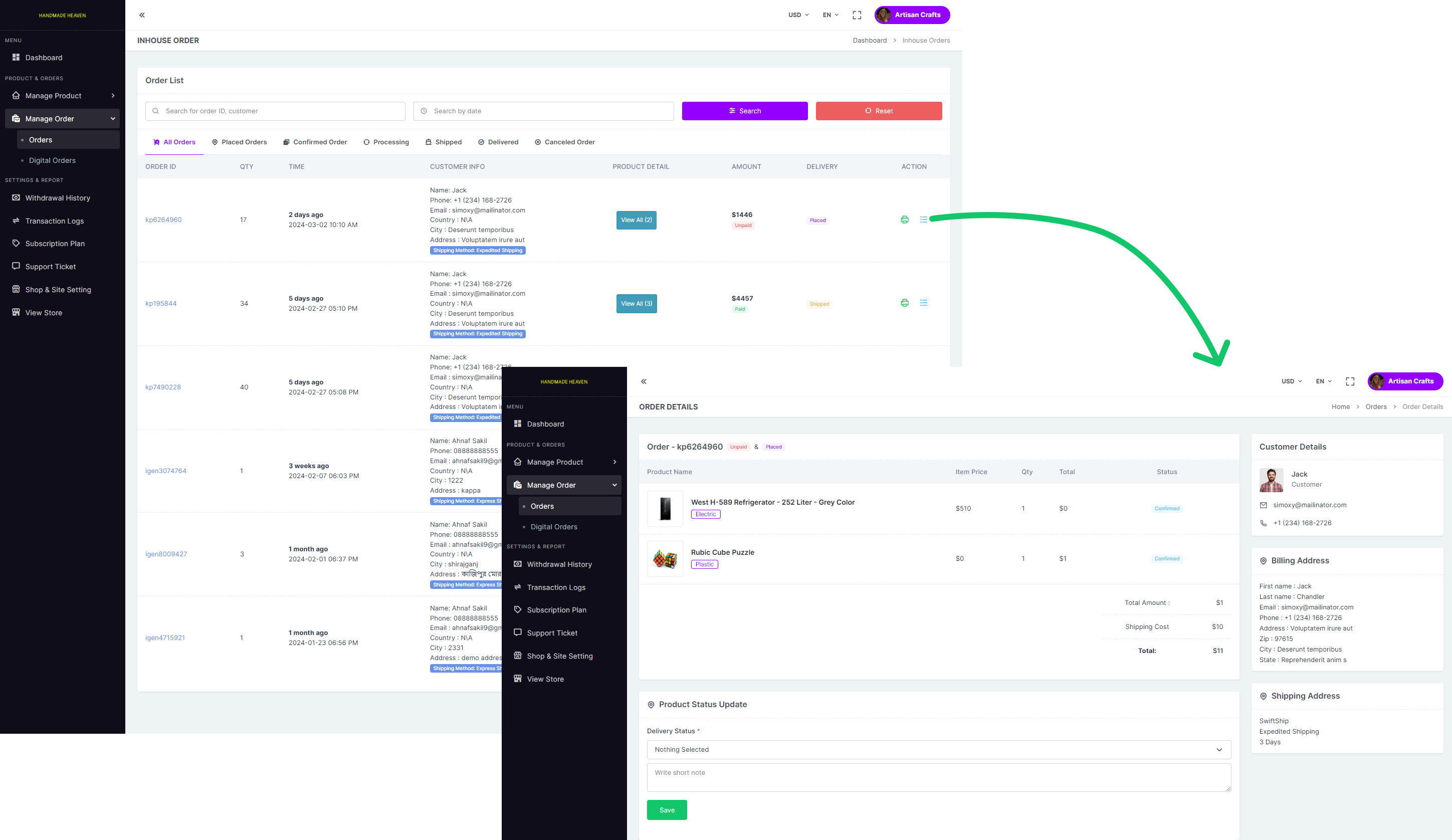The height and width of the screenshot is (840, 1452).
Task: Open details list icon for order kp195844
Action: point(924,303)
